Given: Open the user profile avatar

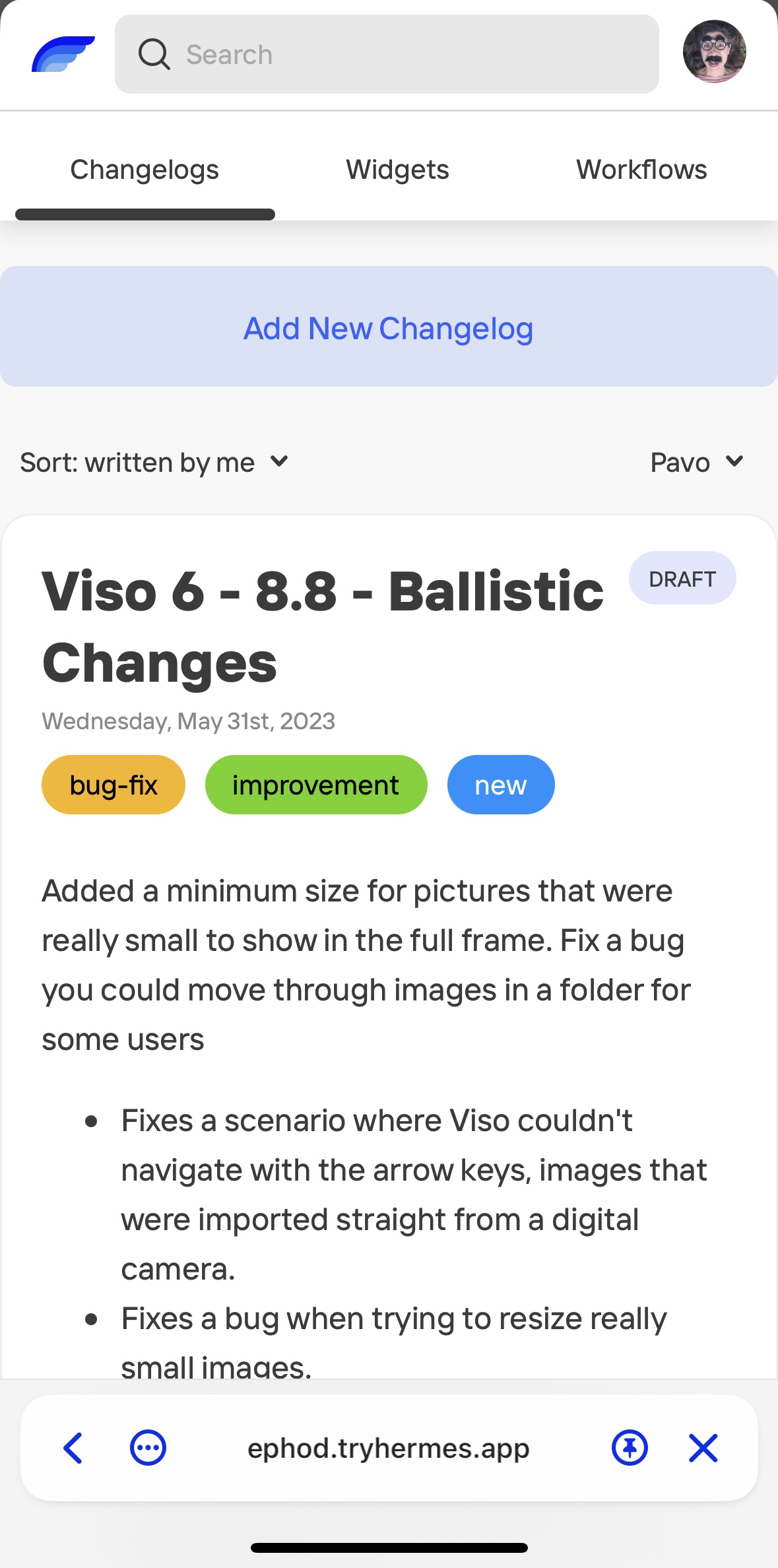Looking at the screenshot, I should click(x=714, y=51).
